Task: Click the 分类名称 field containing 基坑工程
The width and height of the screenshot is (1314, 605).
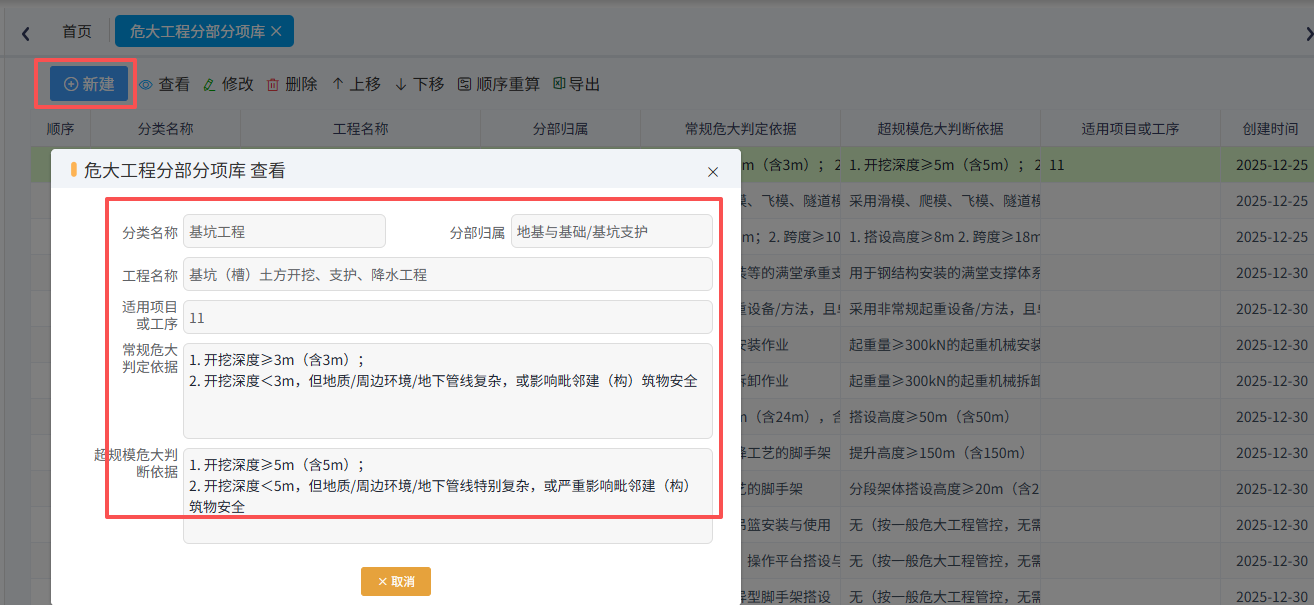Action: (x=284, y=231)
